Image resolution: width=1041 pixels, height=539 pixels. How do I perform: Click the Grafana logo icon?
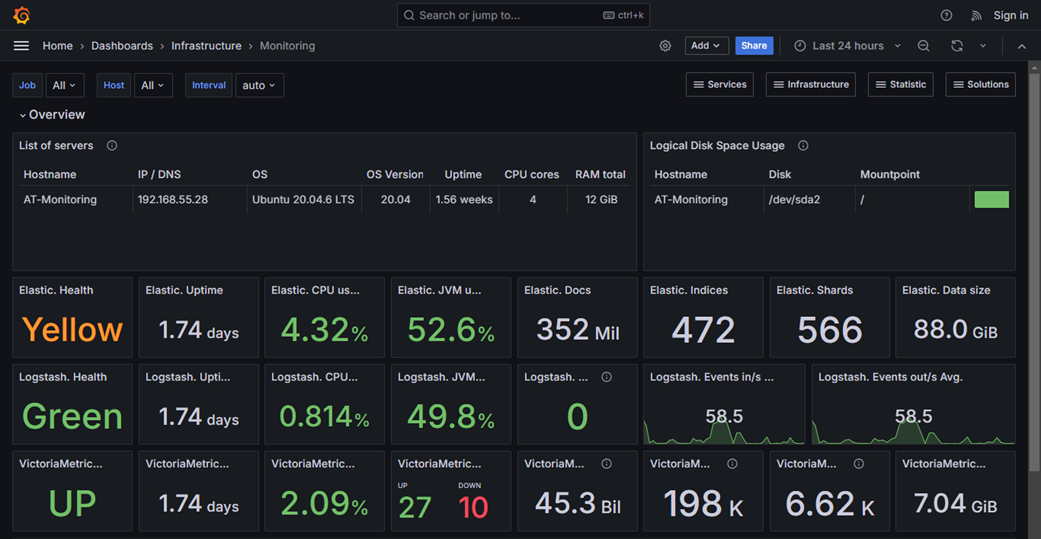22,15
